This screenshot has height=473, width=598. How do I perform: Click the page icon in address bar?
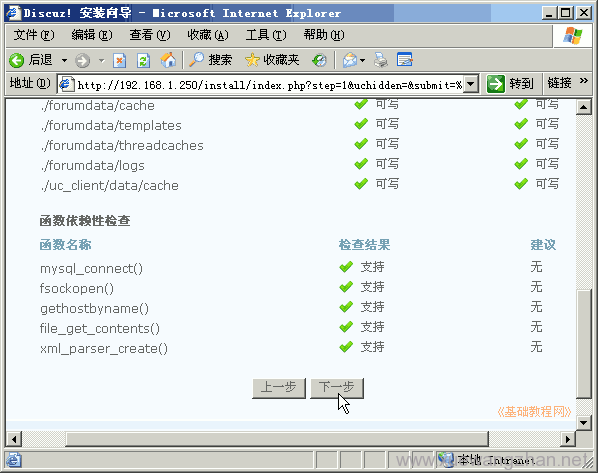[x=66, y=84]
